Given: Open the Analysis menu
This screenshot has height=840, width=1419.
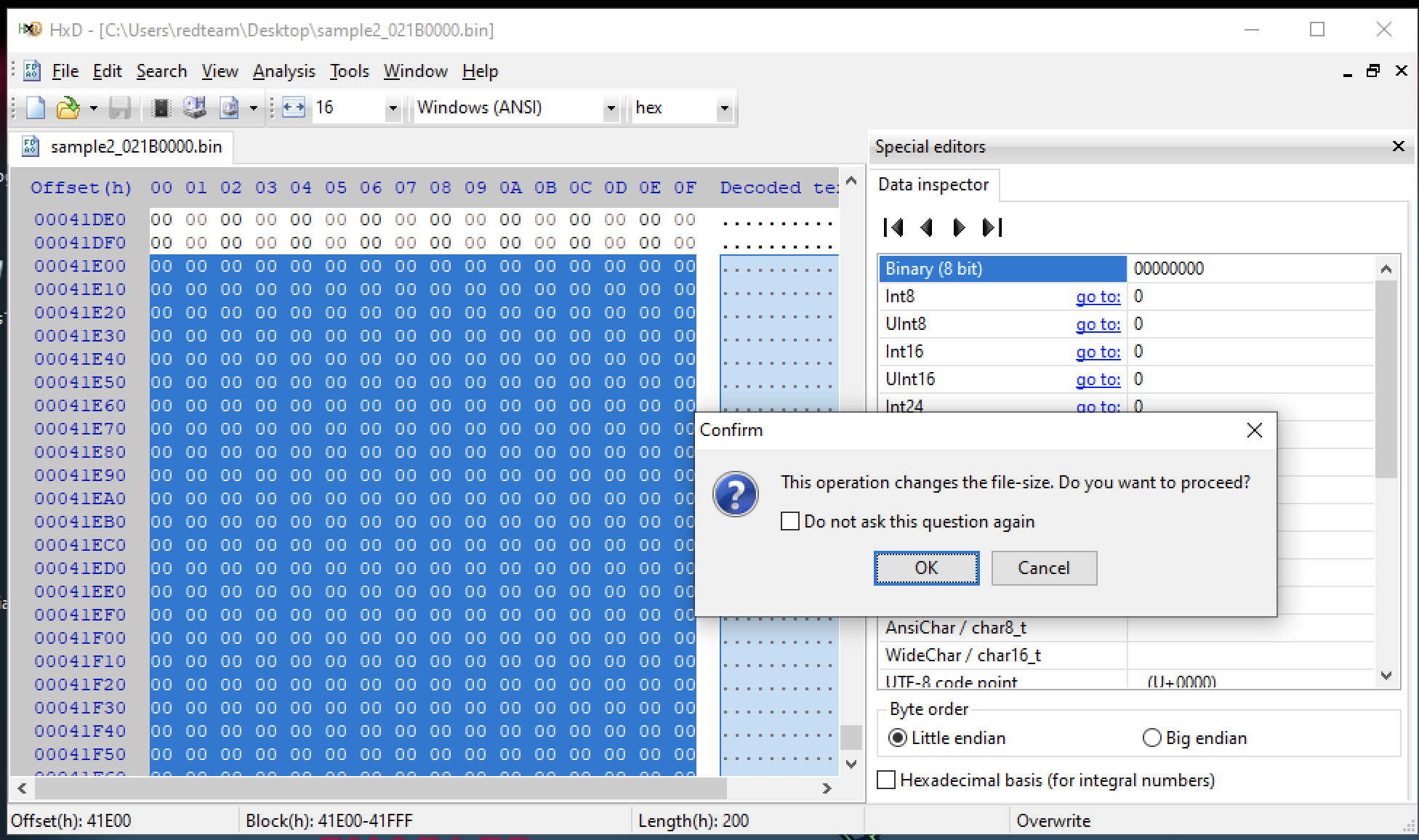Looking at the screenshot, I should click(x=284, y=71).
